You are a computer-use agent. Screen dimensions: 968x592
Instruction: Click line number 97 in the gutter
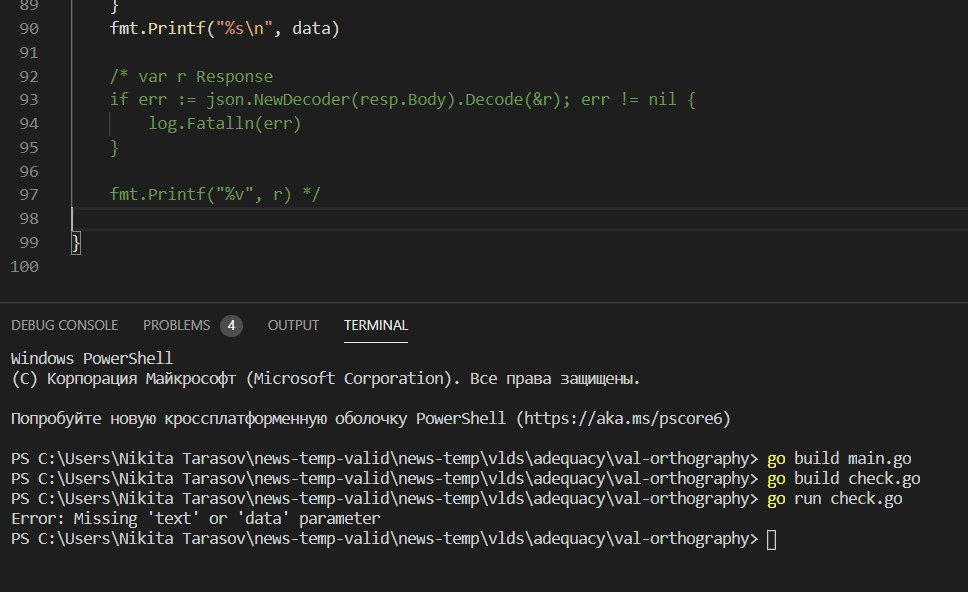click(29, 194)
